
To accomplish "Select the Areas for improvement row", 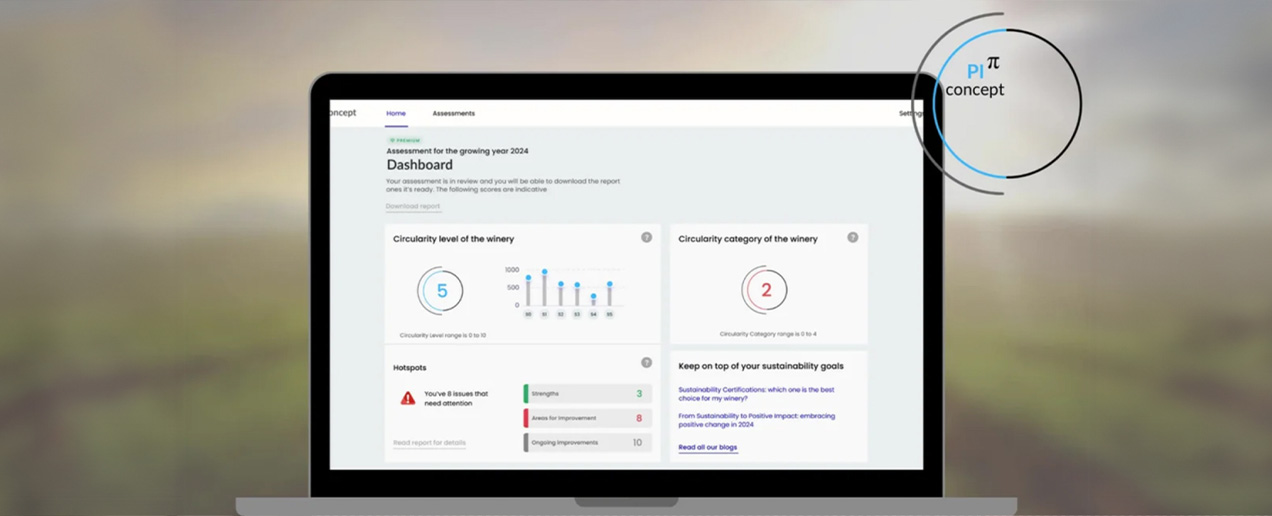I will click(x=588, y=418).
